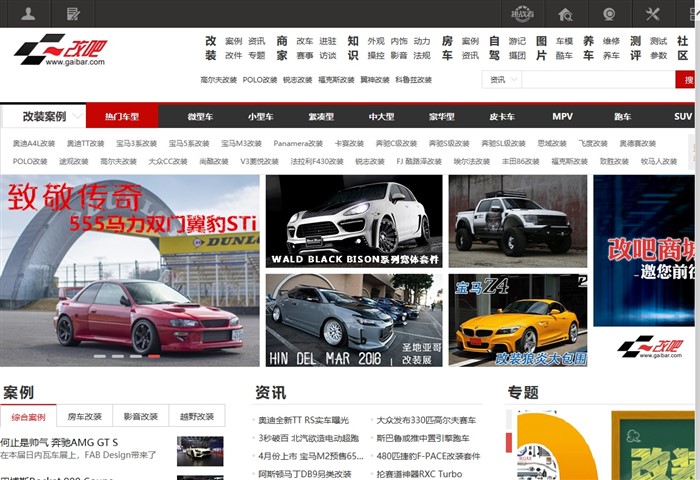Open the wrench tools icon in top bar
The image size is (700, 480).
pos(652,14)
